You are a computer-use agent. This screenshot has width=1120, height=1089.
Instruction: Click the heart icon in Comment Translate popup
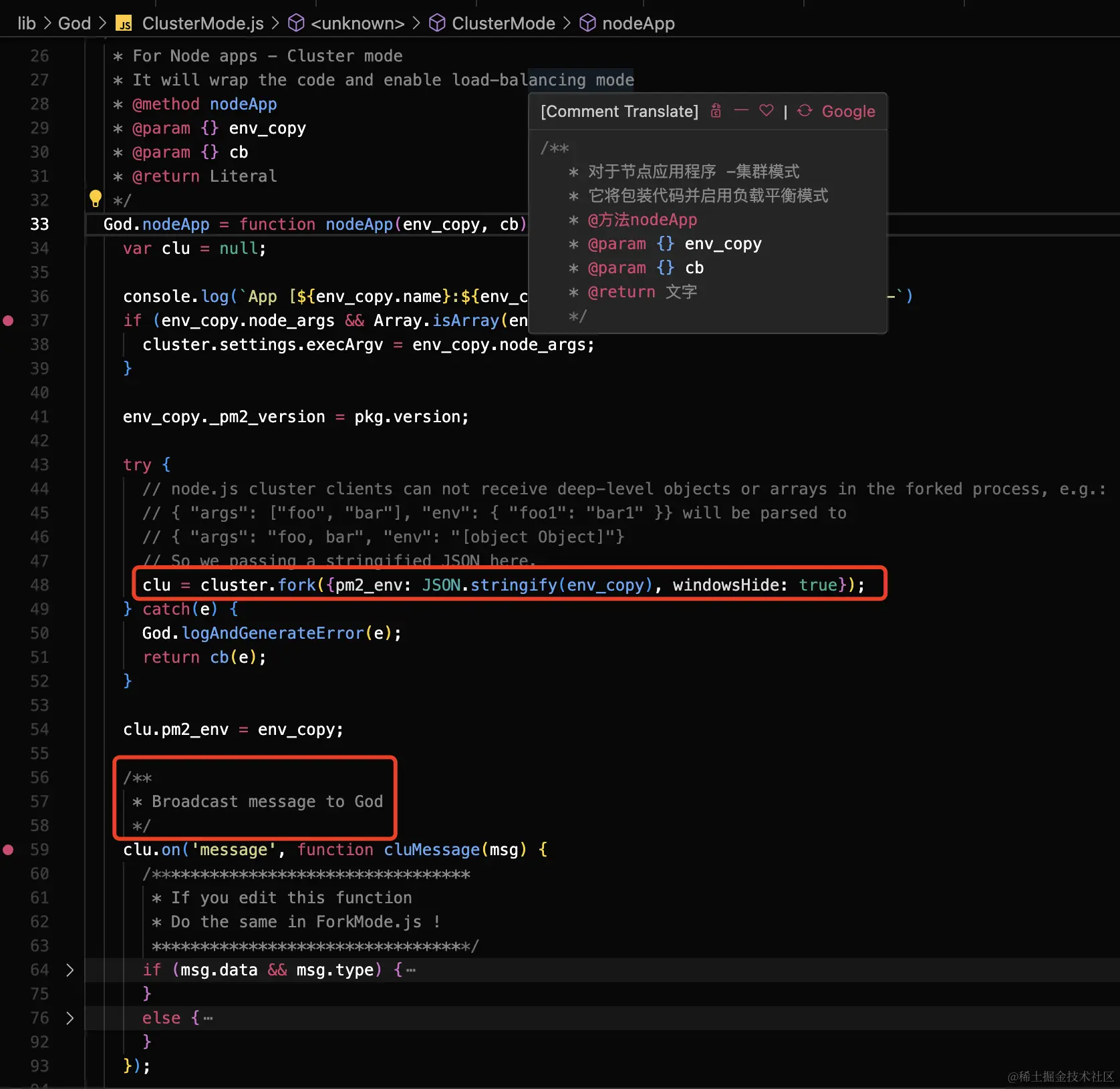[766, 111]
